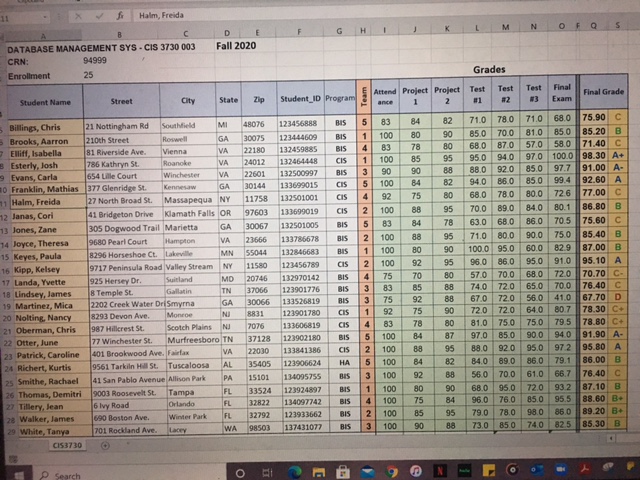This screenshot has height=480, width=640.
Task: Select the Enrollment label cell
Action: tap(29, 76)
